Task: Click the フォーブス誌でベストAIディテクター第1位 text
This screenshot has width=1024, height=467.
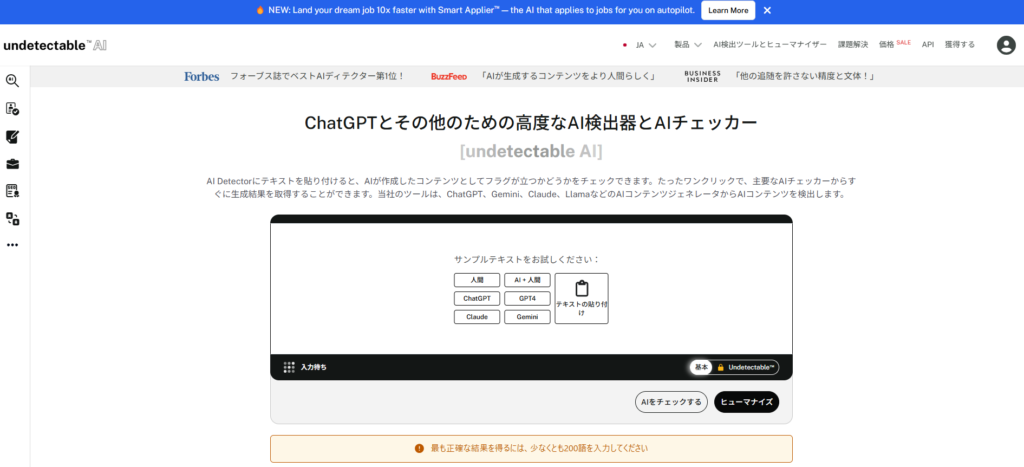Action: (x=317, y=76)
